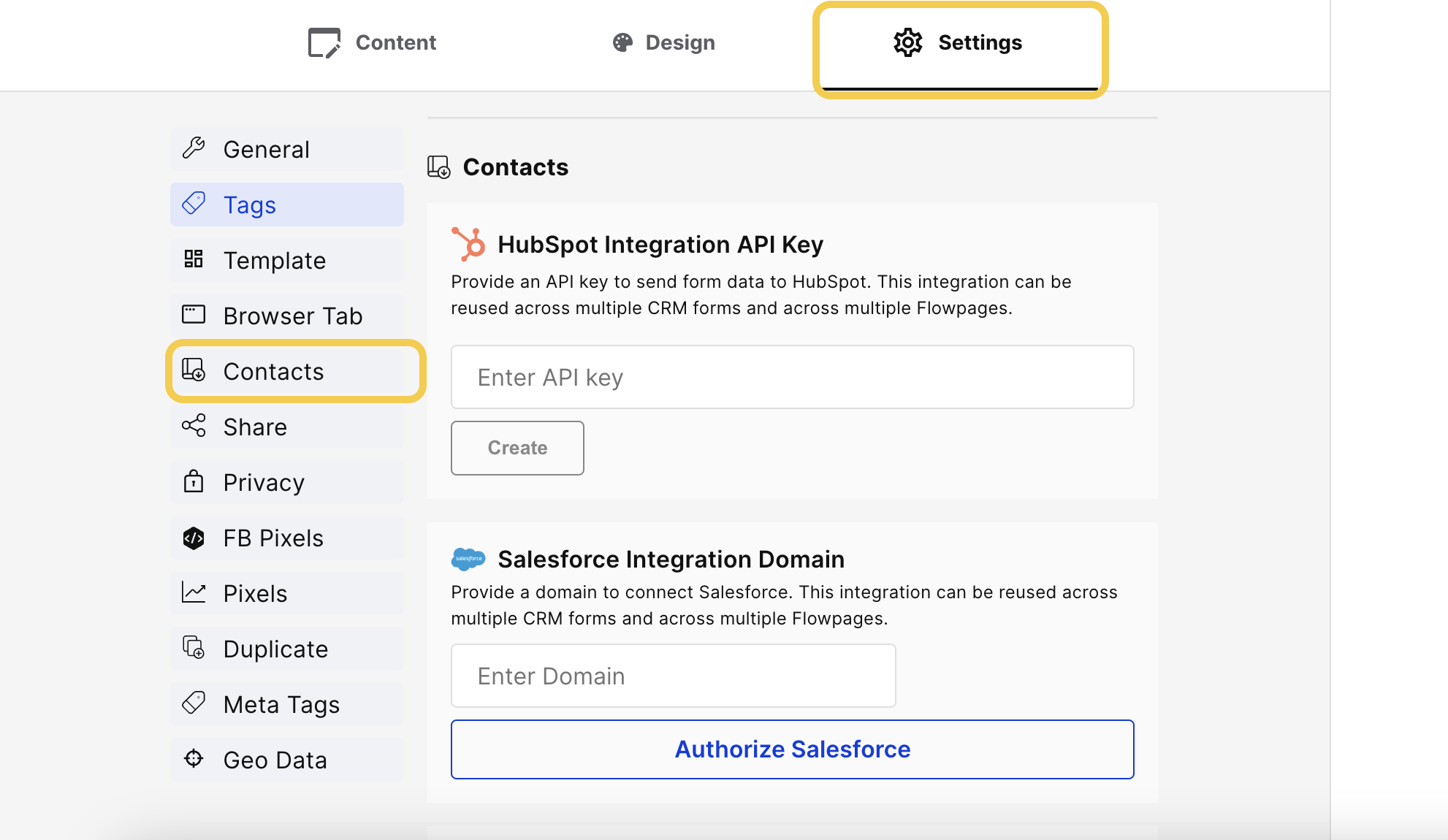Click the Pixels chart icon
The image size is (1448, 840).
coord(194,592)
